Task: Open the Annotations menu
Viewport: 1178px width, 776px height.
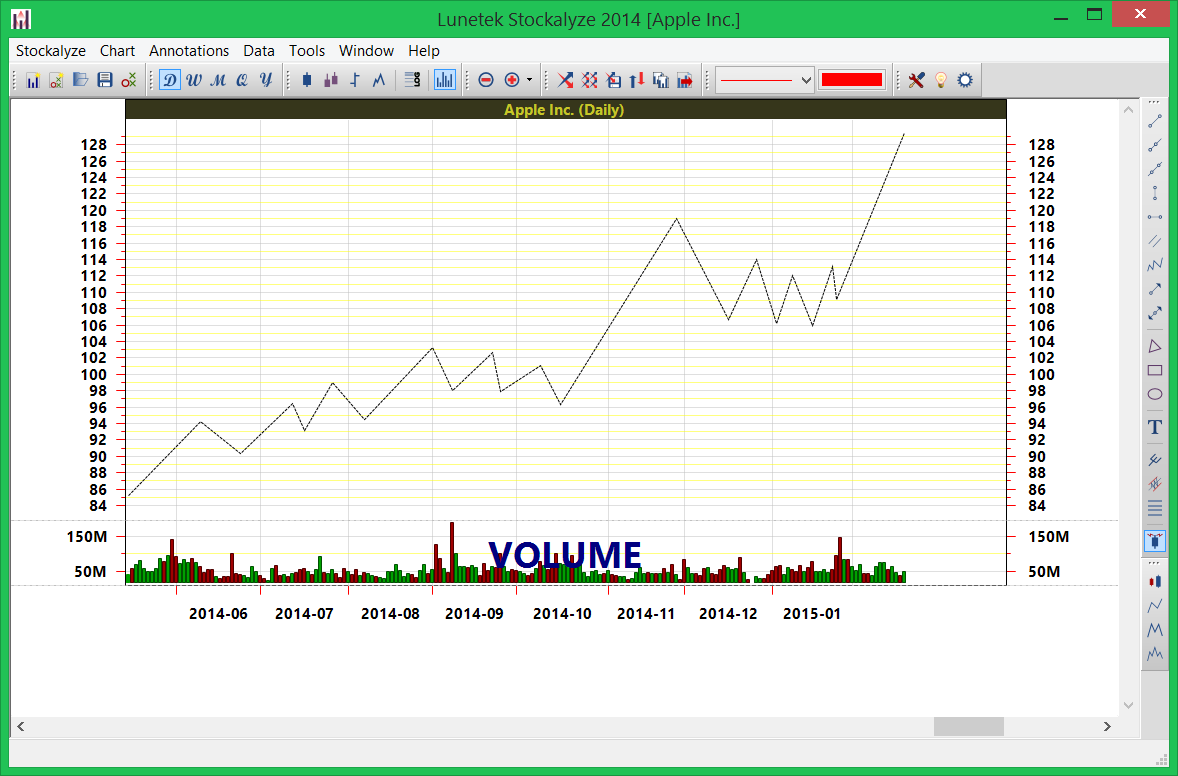Action: click(x=189, y=51)
